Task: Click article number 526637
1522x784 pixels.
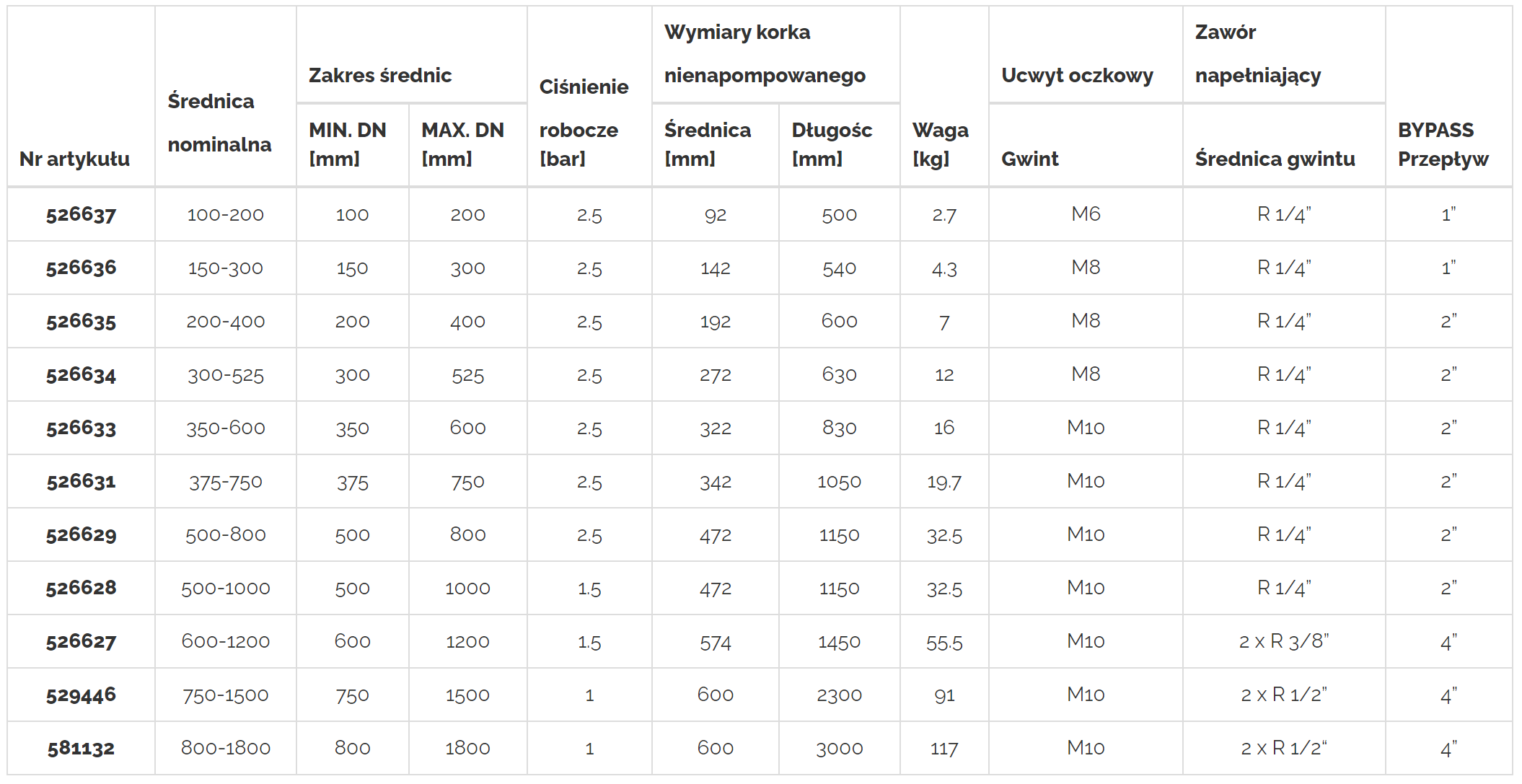Action: coord(81,214)
